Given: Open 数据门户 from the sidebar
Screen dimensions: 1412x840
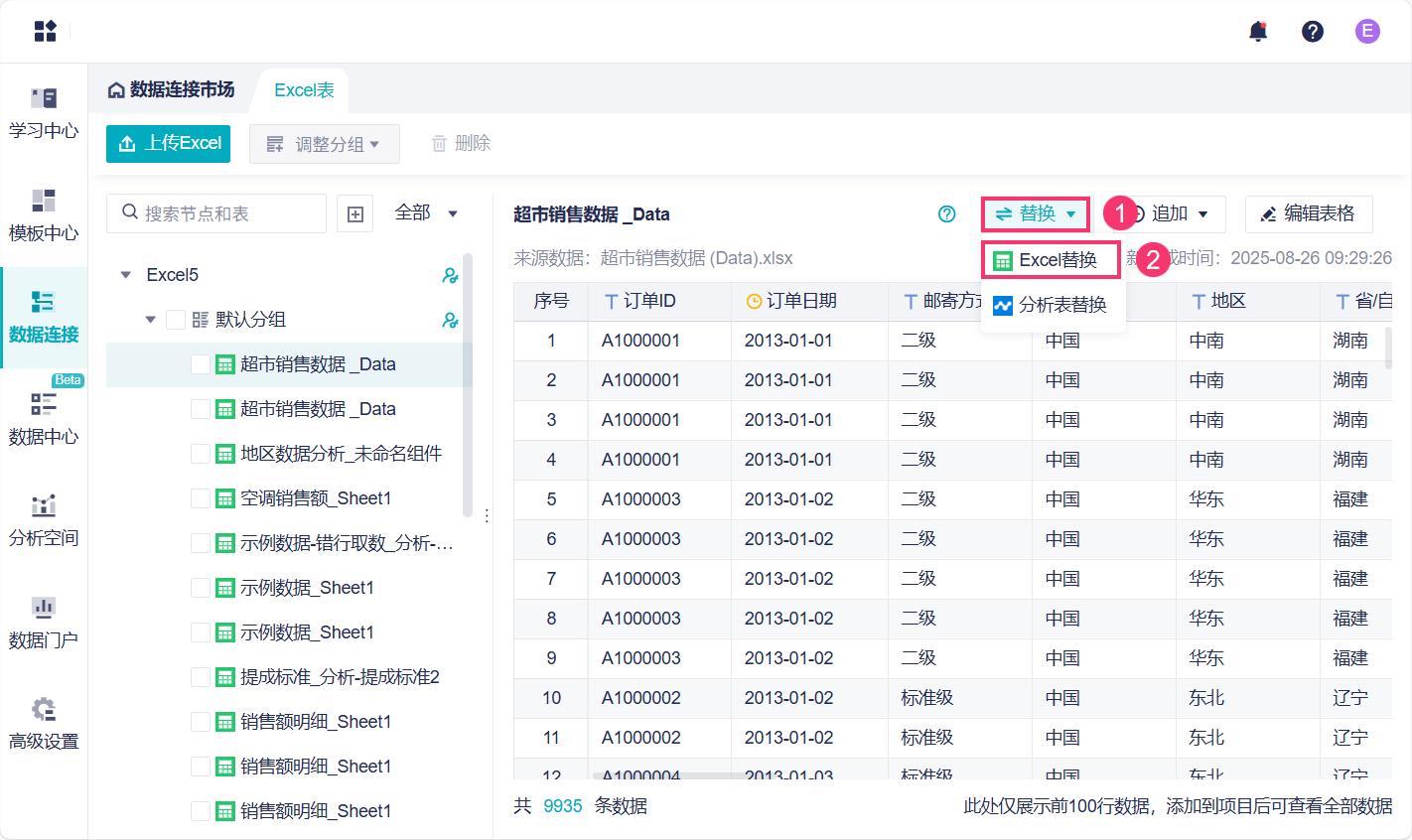Looking at the screenshot, I should click(44, 623).
